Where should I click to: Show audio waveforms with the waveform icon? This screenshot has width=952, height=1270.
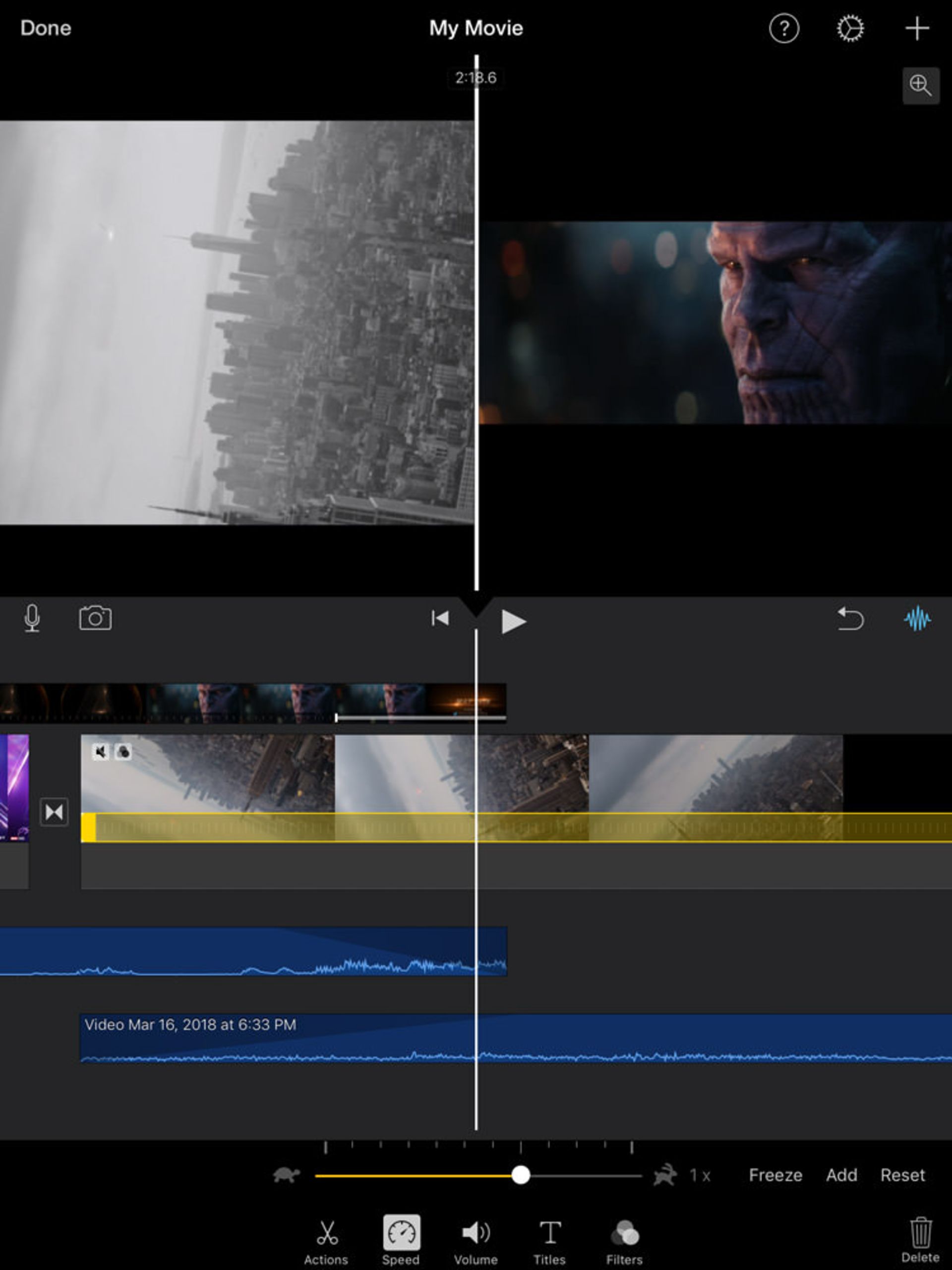coord(916,618)
